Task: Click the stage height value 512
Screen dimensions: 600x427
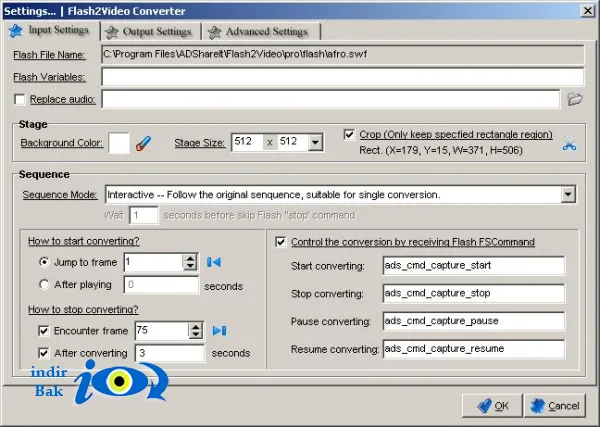Action: point(292,142)
